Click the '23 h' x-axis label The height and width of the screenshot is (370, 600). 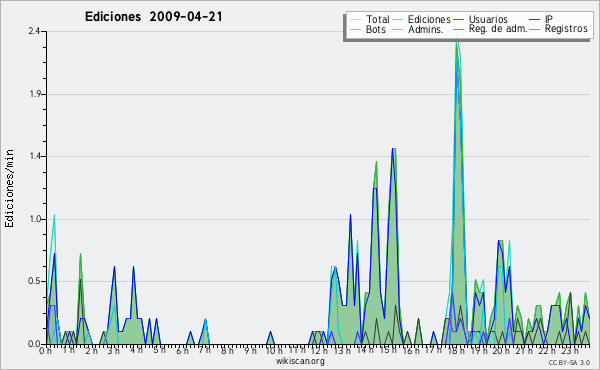[569, 351]
